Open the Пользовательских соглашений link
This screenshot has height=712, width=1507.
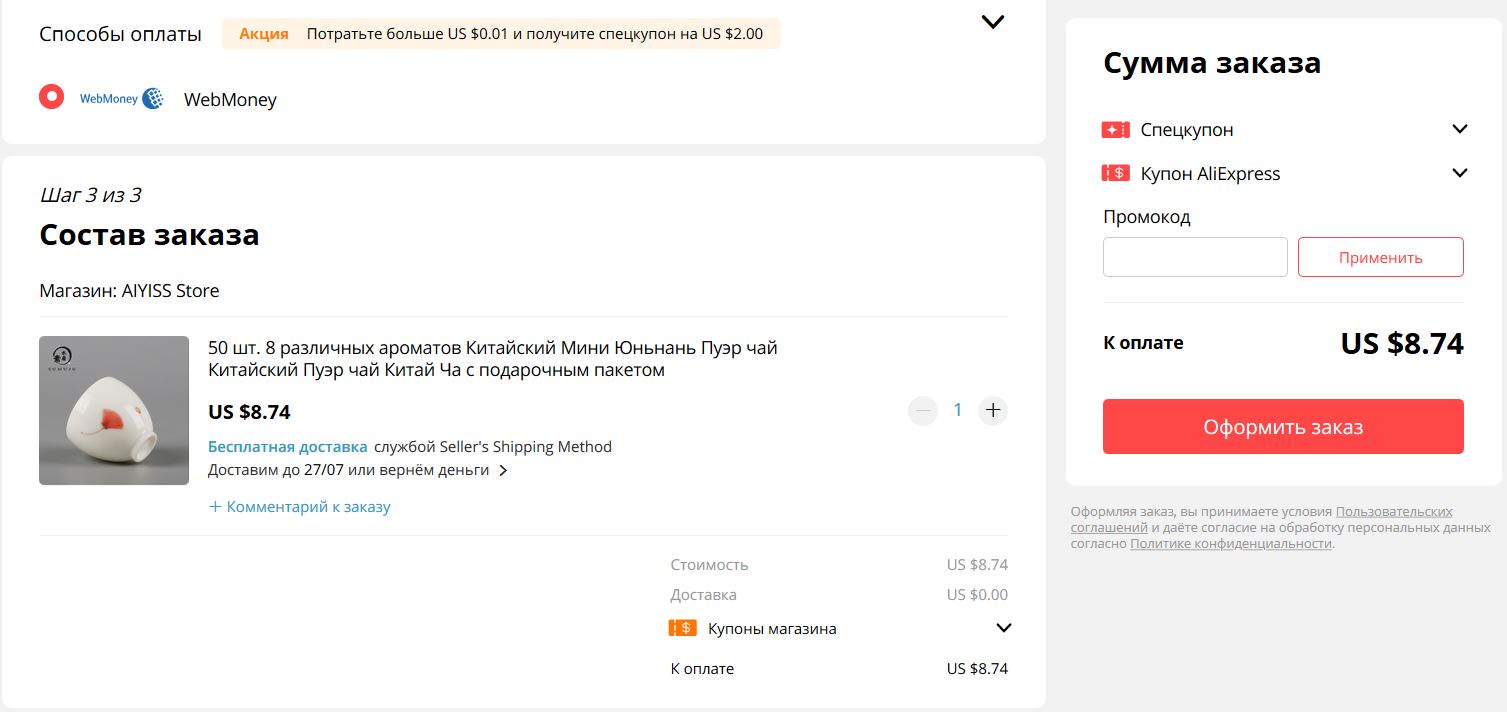(x=1262, y=519)
